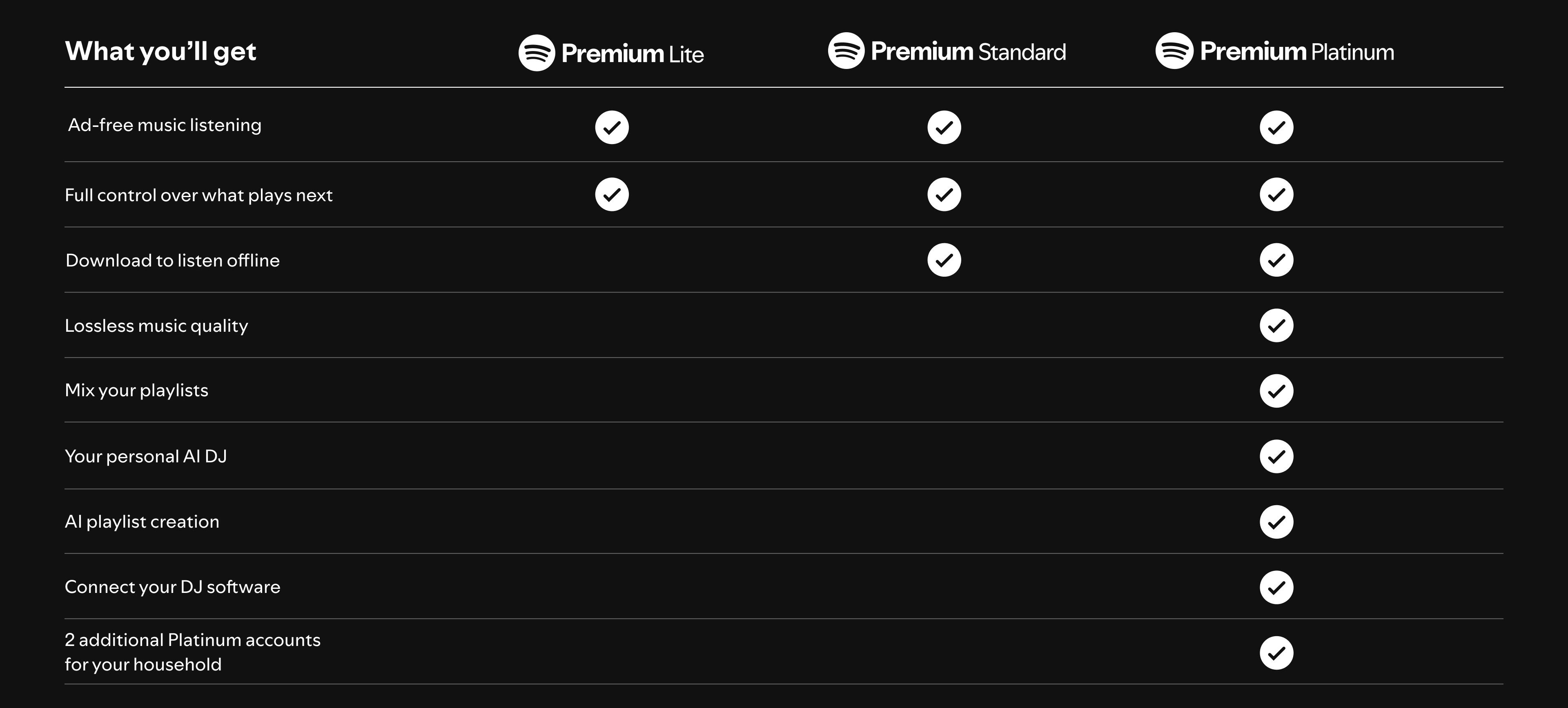Click the "Lossless music quality" feature label

pyautogui.click(x=156, y=326)
